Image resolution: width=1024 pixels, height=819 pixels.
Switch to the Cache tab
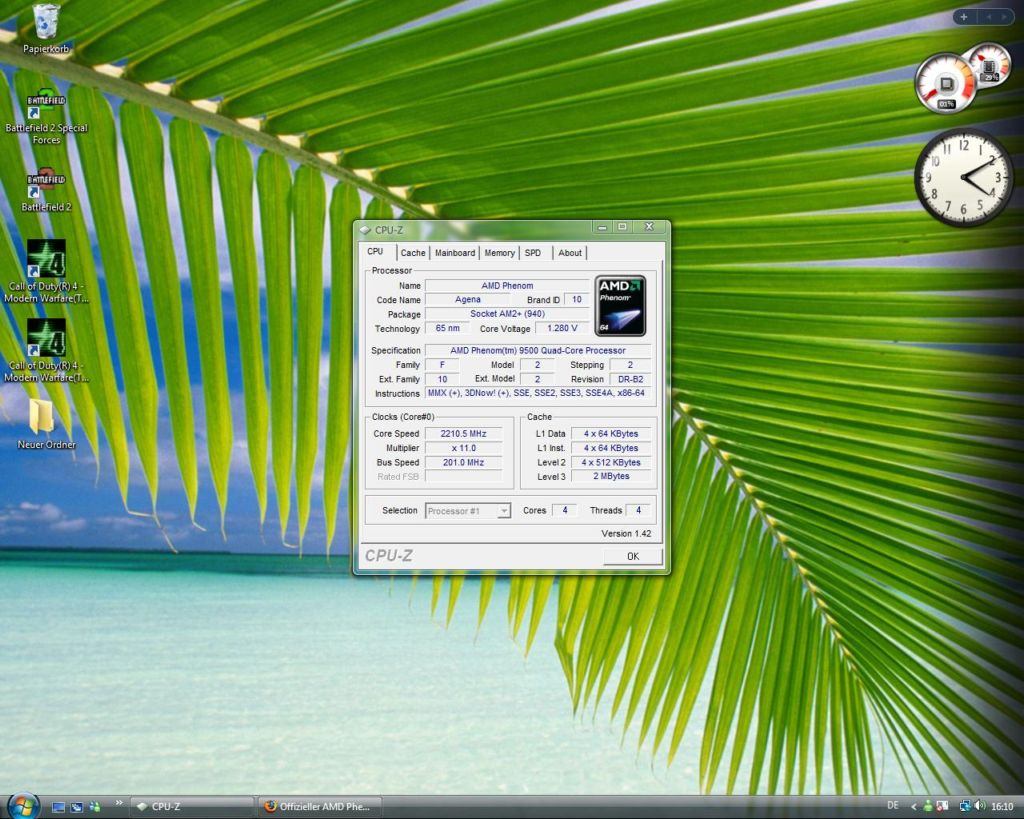coord(413,253)
